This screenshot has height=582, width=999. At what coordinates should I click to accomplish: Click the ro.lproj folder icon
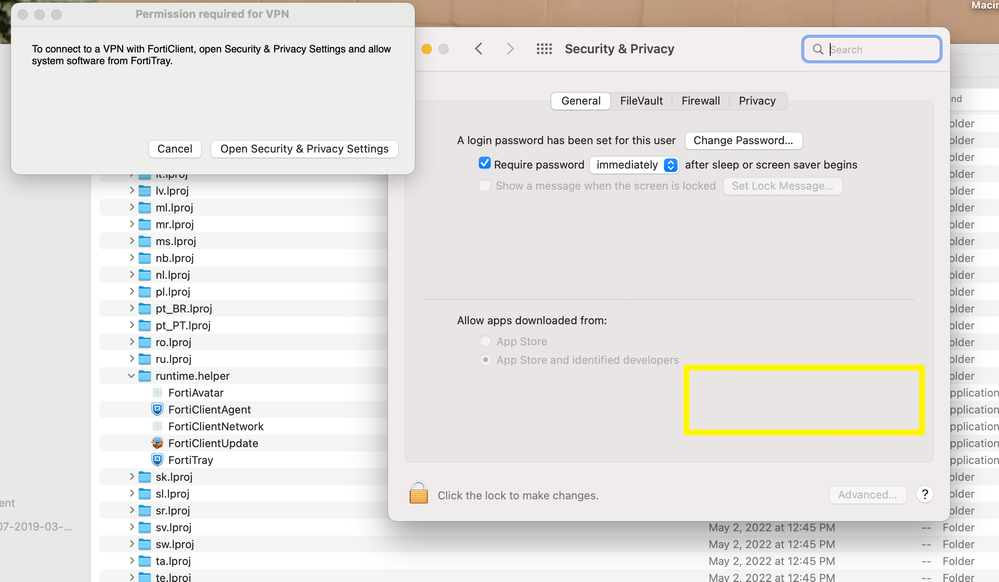click(x=145, y=342)
